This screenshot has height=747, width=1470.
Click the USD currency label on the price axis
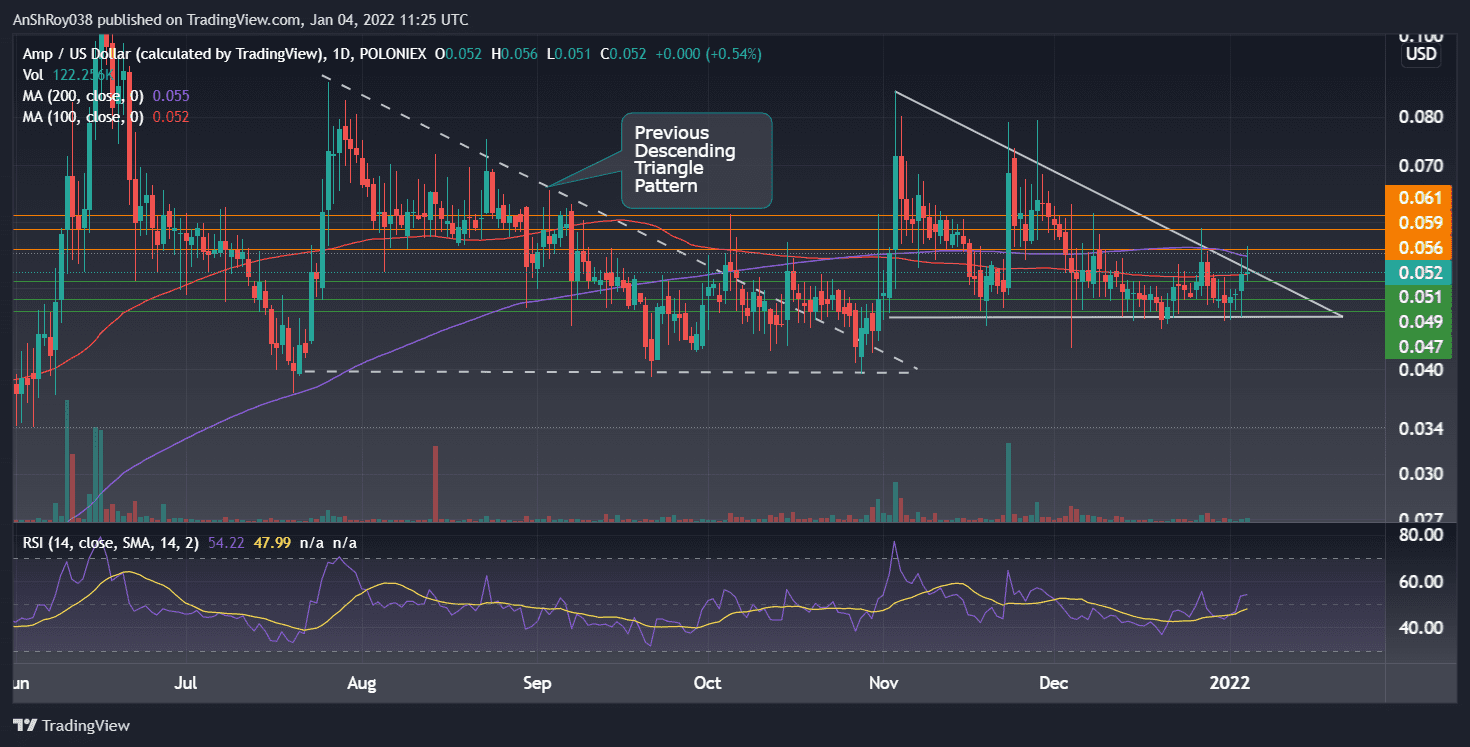[1420, 54]
